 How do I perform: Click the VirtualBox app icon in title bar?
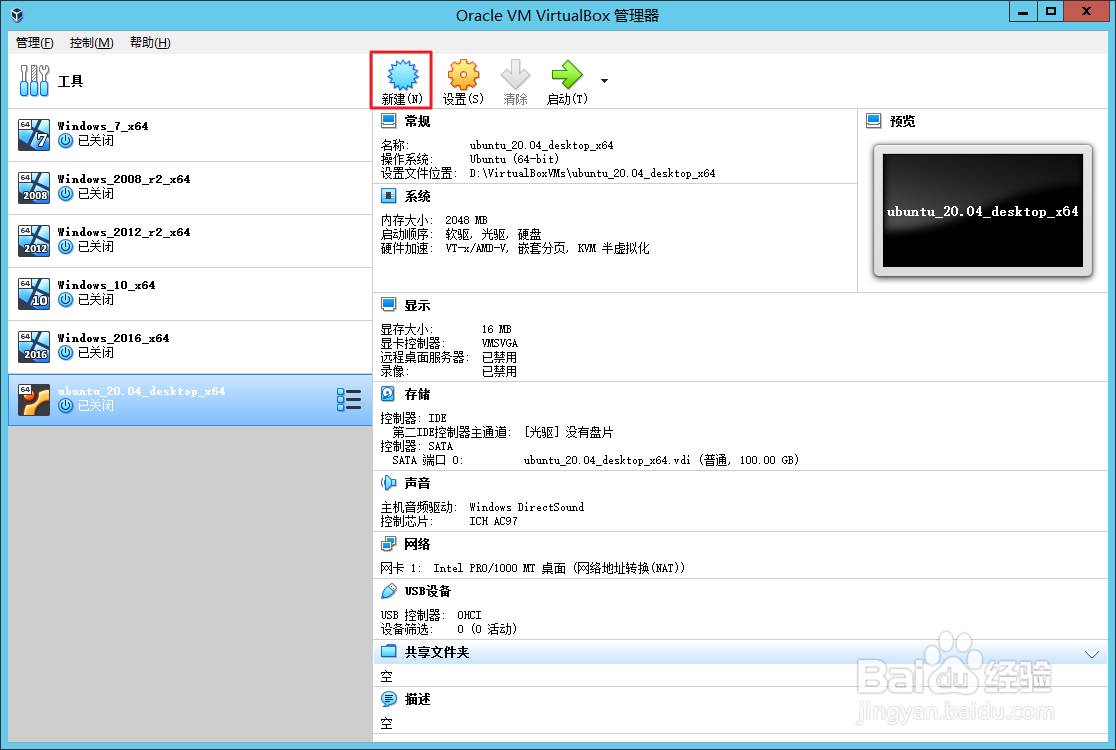[x=17, y=15]
